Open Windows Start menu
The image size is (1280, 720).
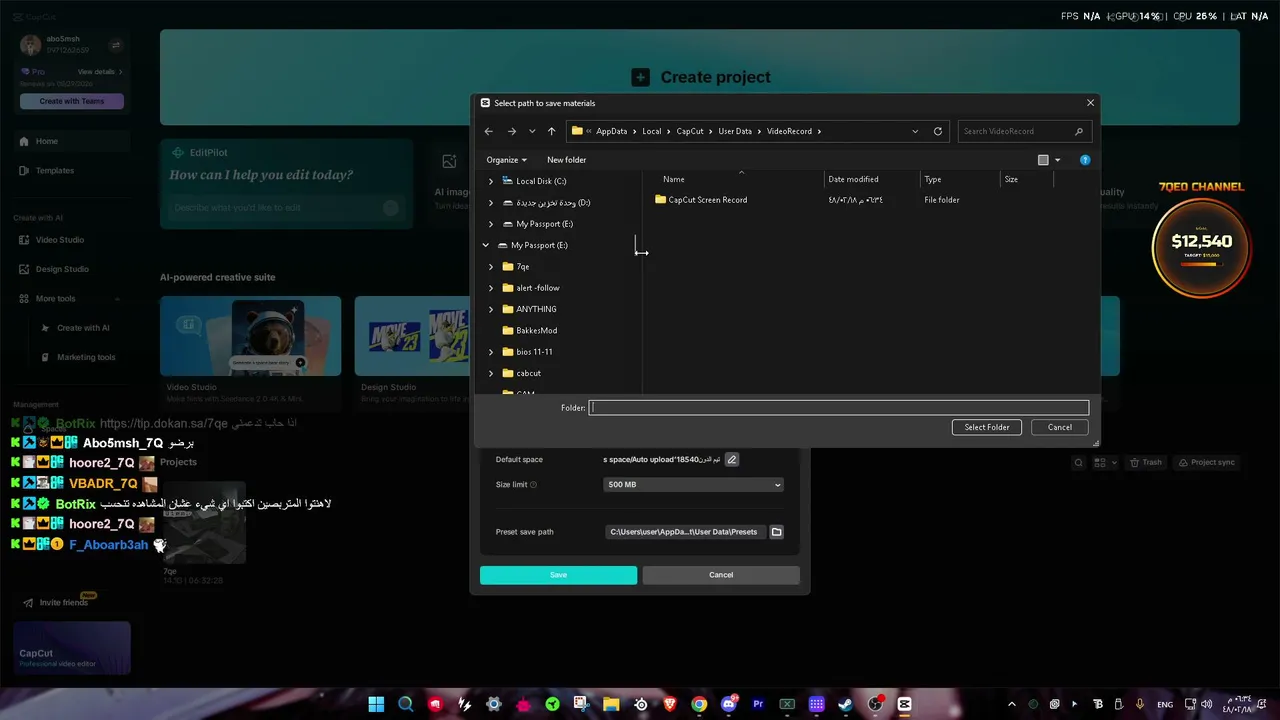(x=376, y=704)
